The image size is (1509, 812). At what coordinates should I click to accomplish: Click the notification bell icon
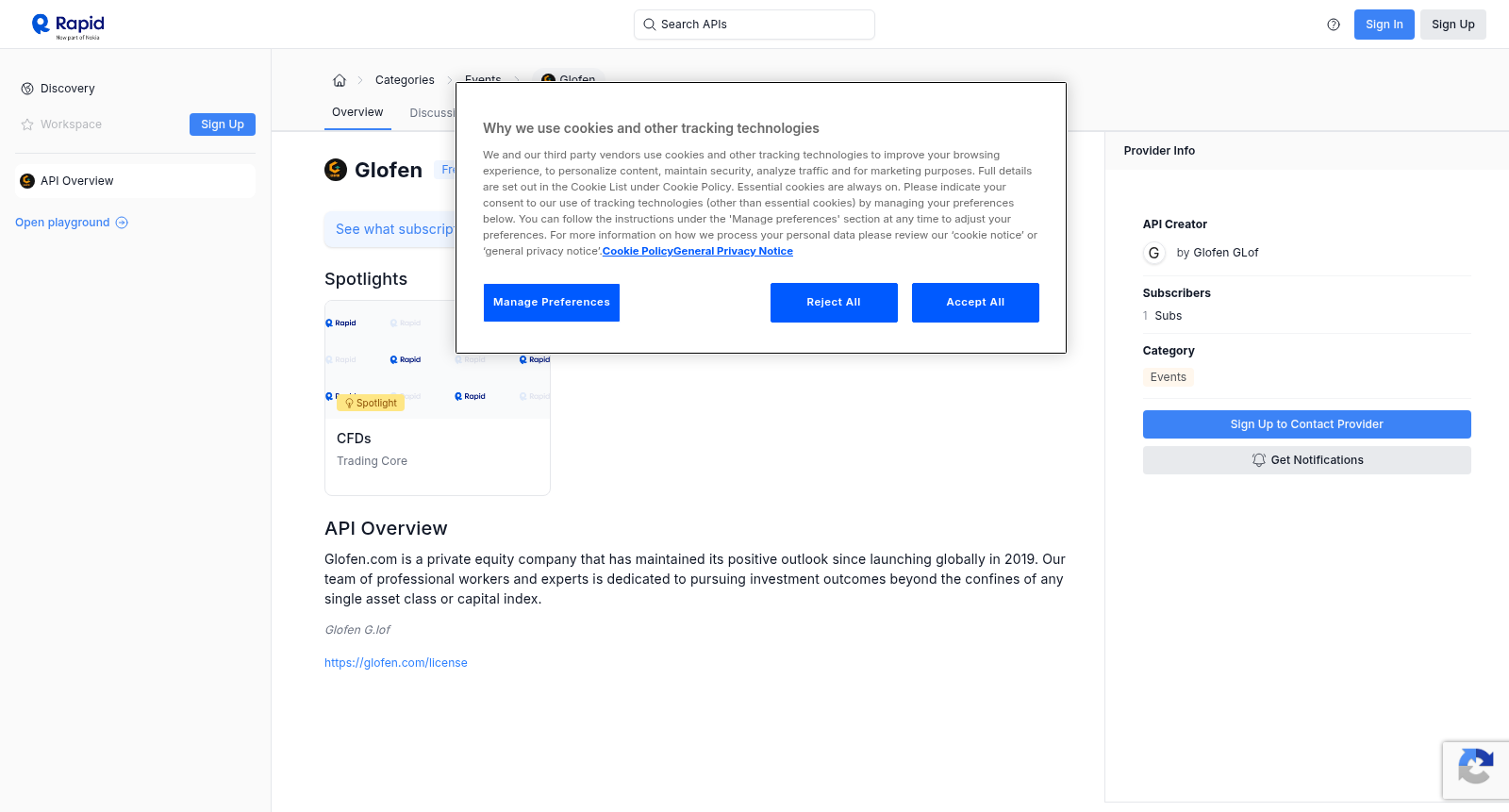point(1258,460)
